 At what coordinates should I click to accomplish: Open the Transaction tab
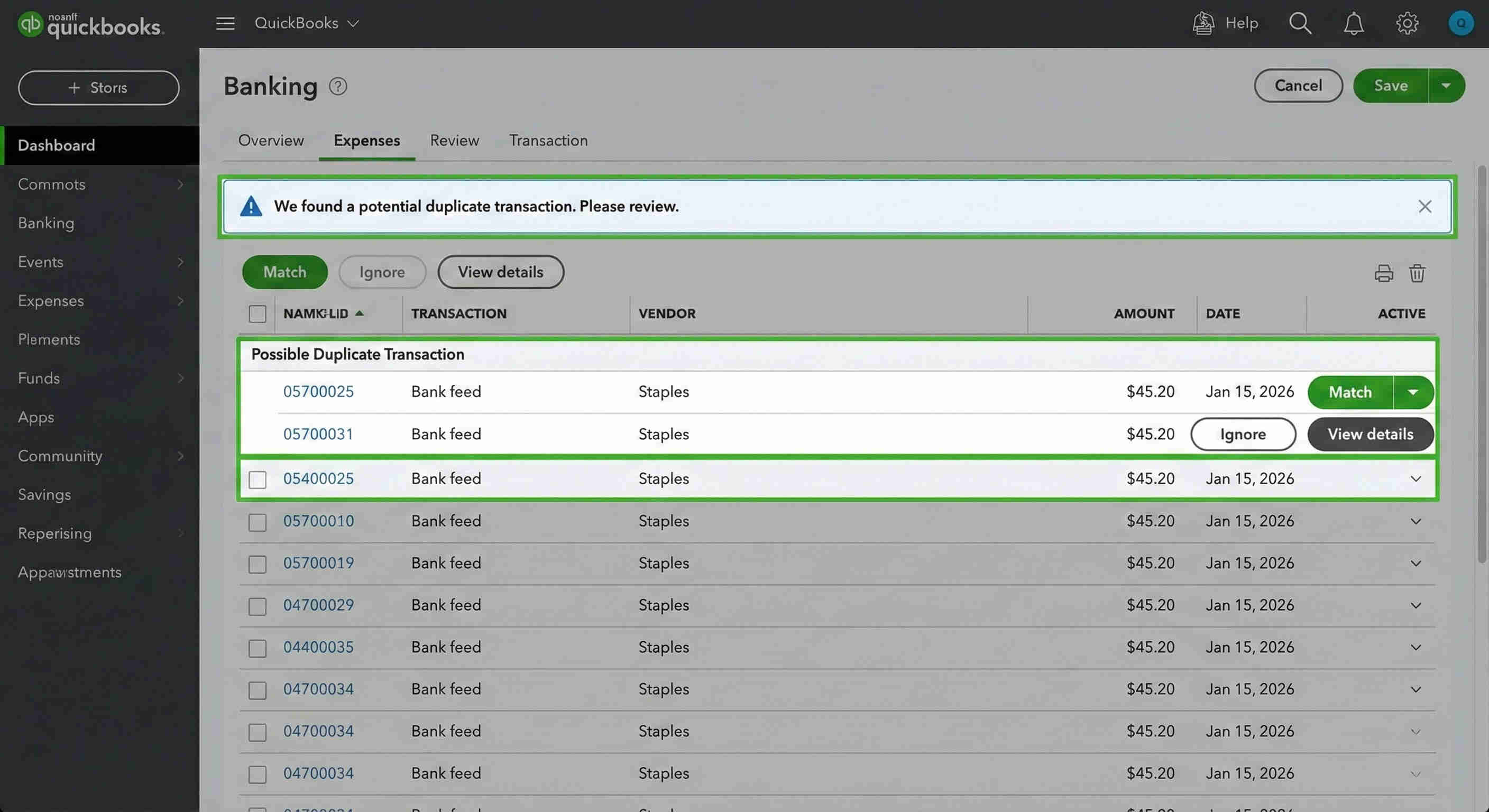point(548,141)
